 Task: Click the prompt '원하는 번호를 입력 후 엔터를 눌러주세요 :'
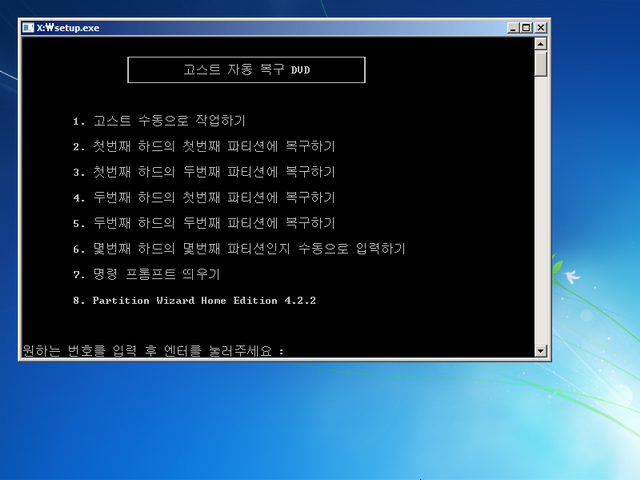(153, 351)
